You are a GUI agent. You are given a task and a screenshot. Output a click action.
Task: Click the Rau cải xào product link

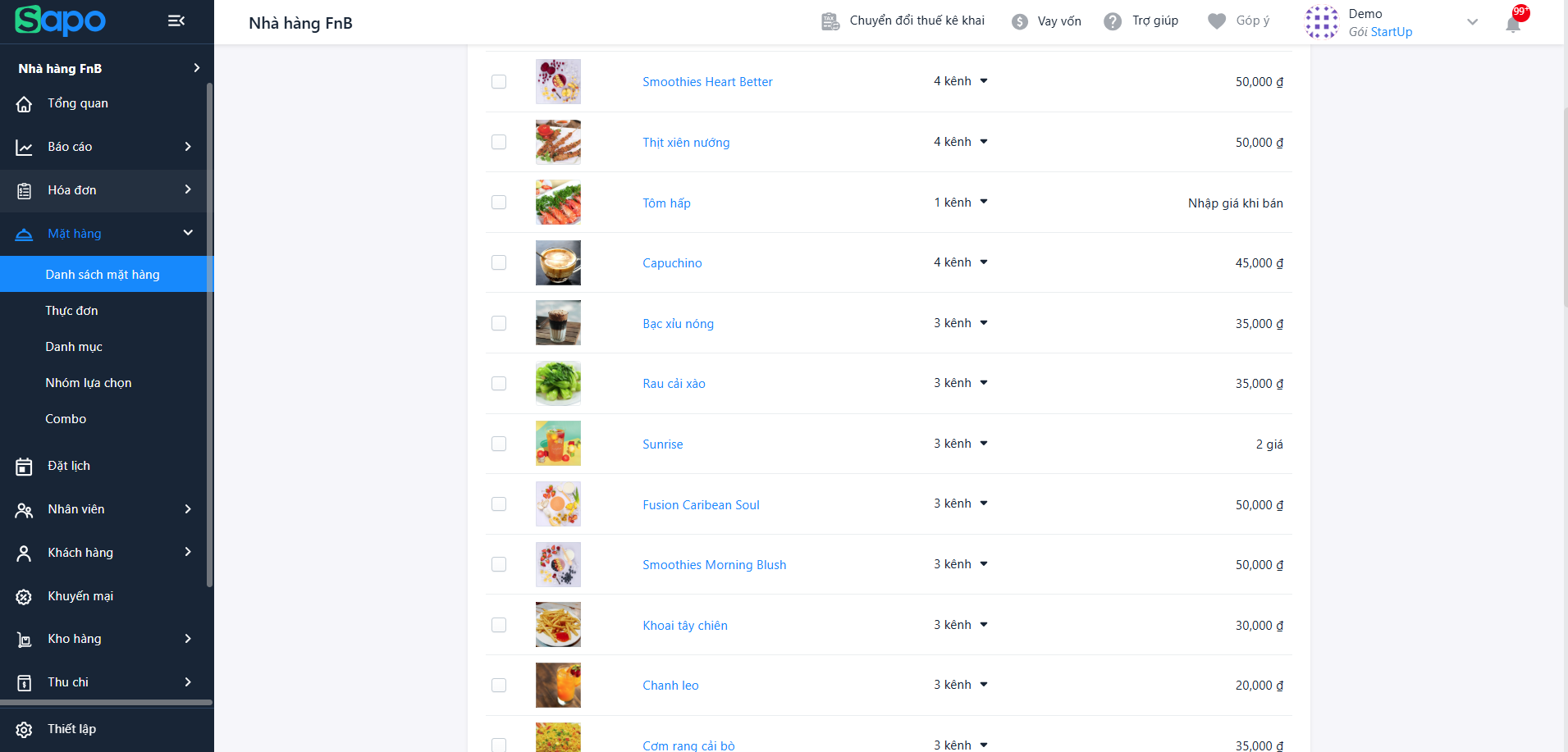coord(674,384)
